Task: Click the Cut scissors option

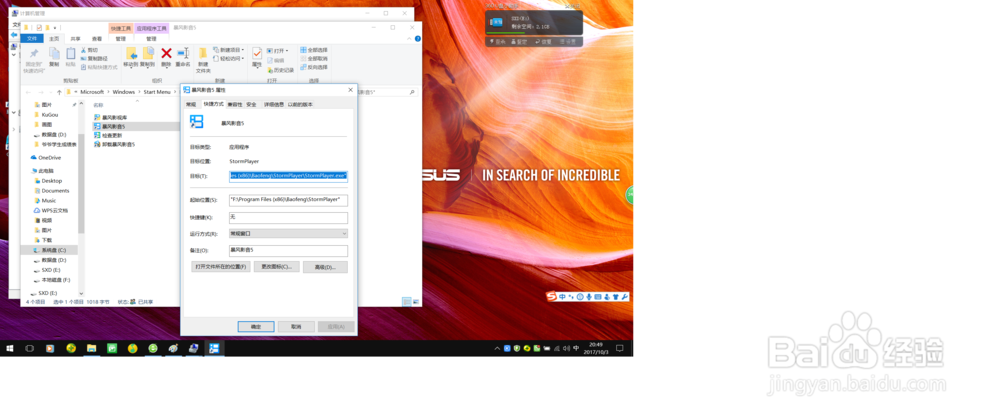Action: [x=90, y=50]
